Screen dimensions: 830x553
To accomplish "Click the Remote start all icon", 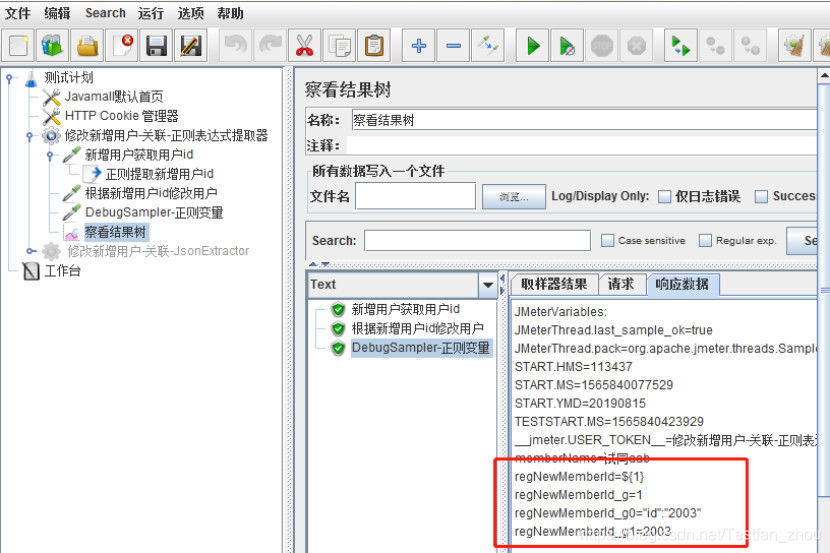I will click(x=681, y=46).
